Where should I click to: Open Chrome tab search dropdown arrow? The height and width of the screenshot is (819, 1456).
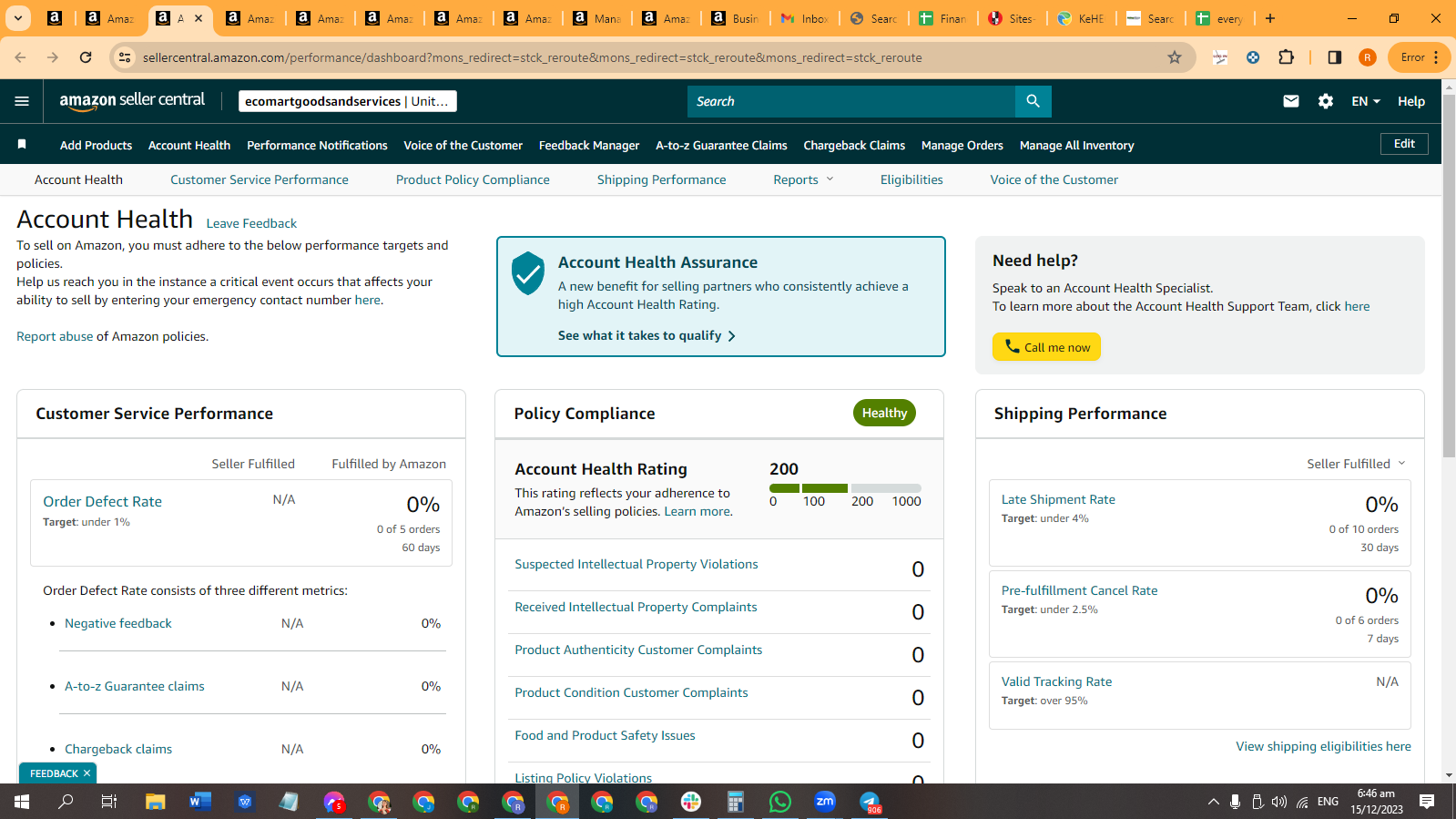pos(18,18)
